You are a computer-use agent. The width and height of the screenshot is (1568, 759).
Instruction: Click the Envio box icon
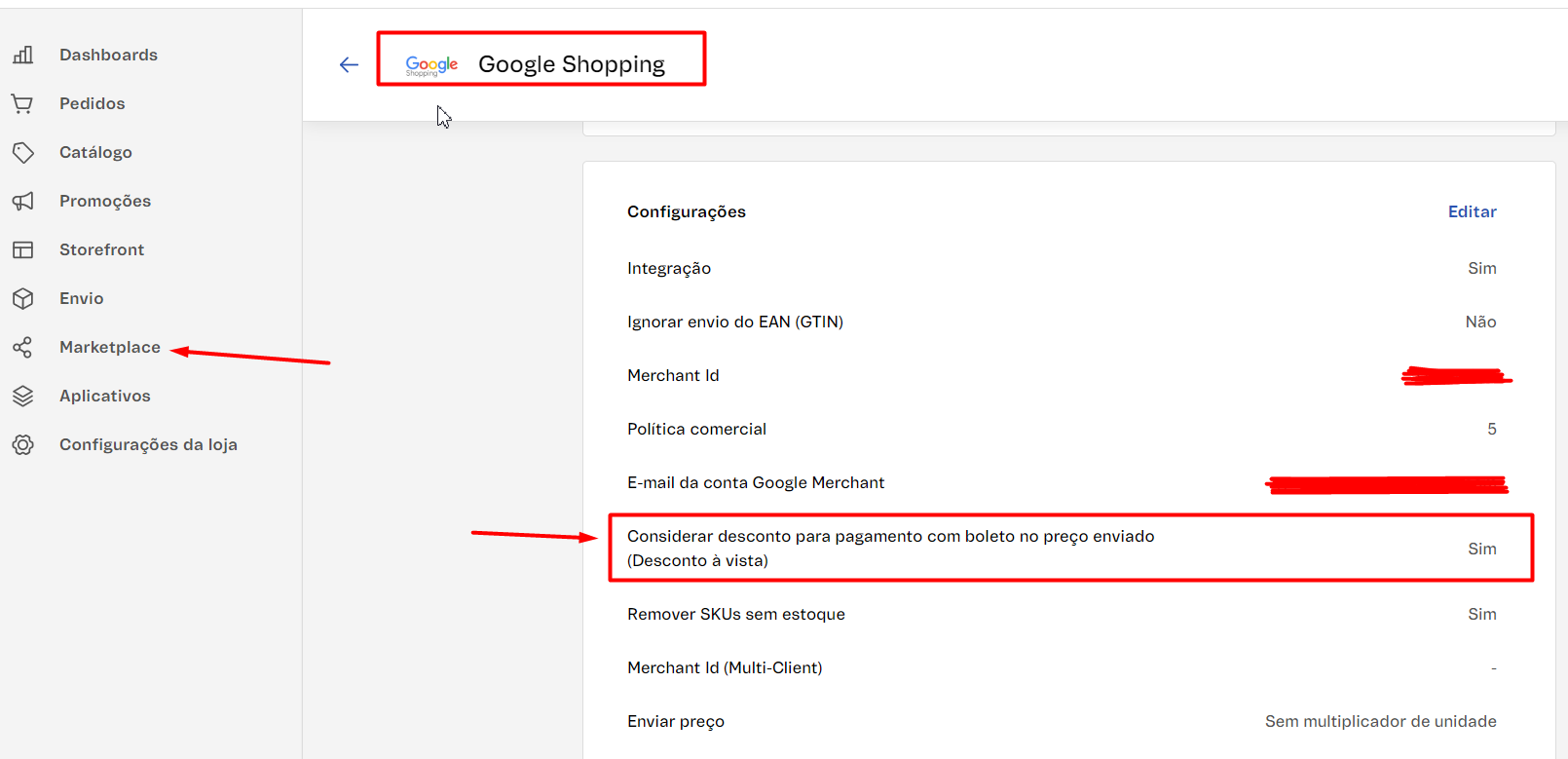(23, 298)
